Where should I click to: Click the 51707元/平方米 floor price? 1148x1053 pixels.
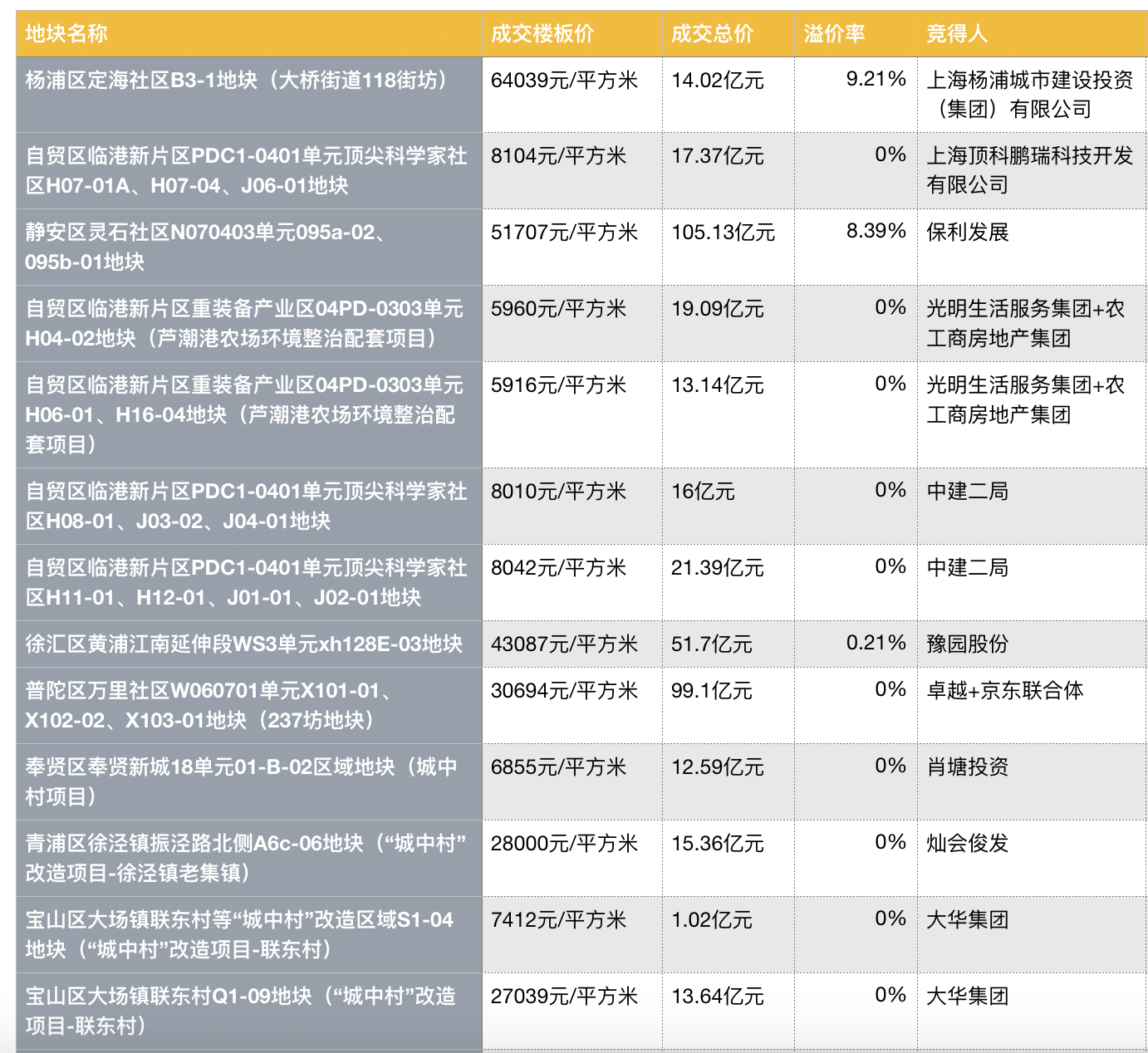565,233
